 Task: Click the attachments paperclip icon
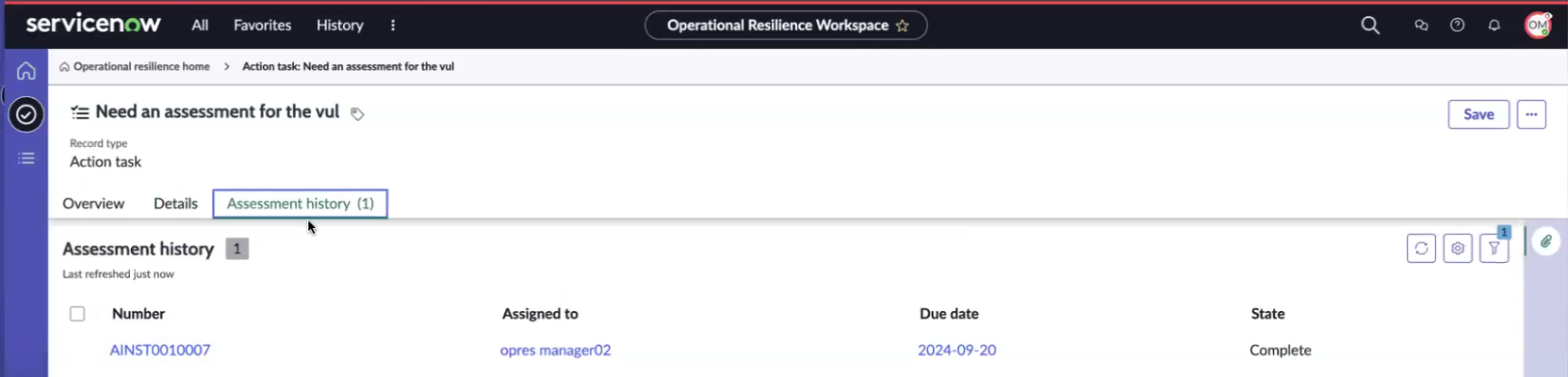(x=1546, y=242)
